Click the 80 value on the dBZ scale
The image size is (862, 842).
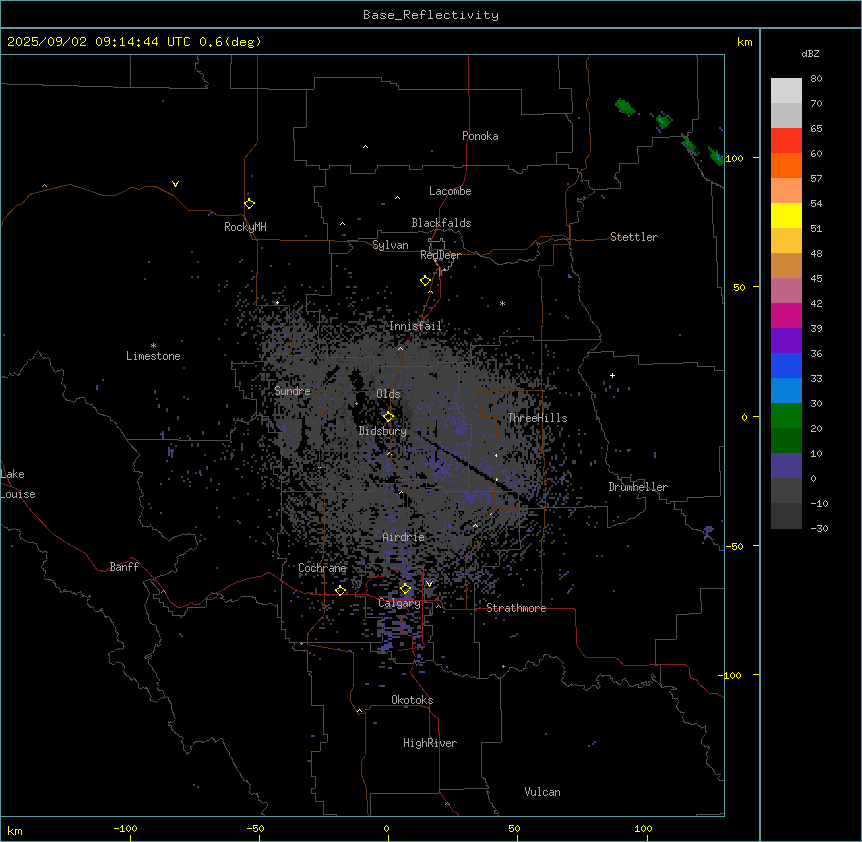click(816, 79)
